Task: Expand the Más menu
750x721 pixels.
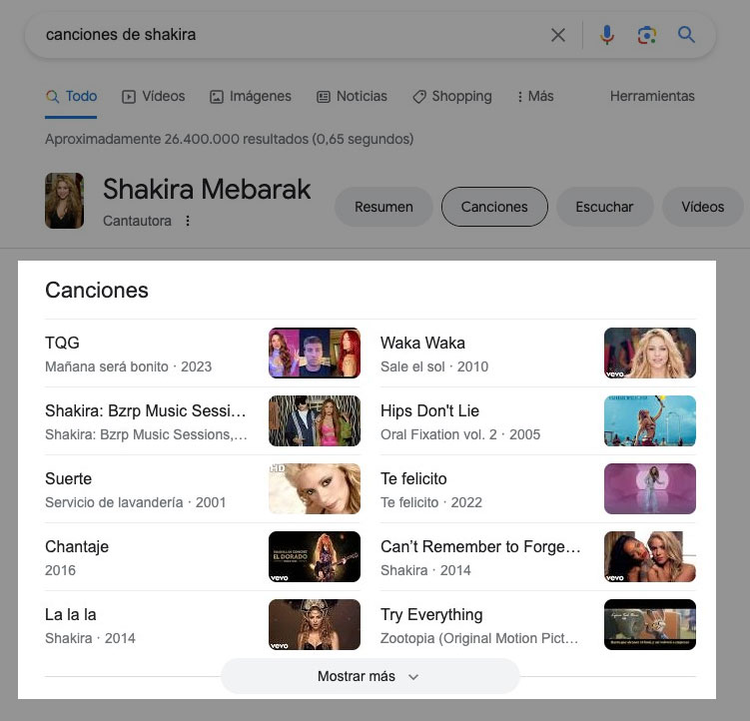Action: (x=535, y=97)
